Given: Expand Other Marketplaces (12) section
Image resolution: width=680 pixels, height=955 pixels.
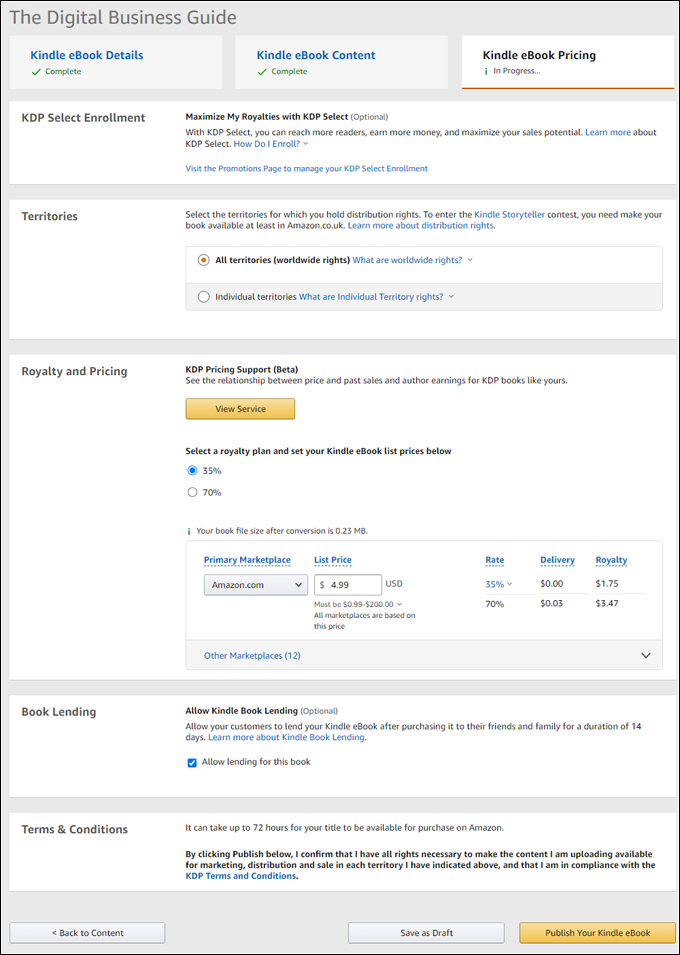Looking at the screenshot, I should pyautogui.click(x=252, y=655).
